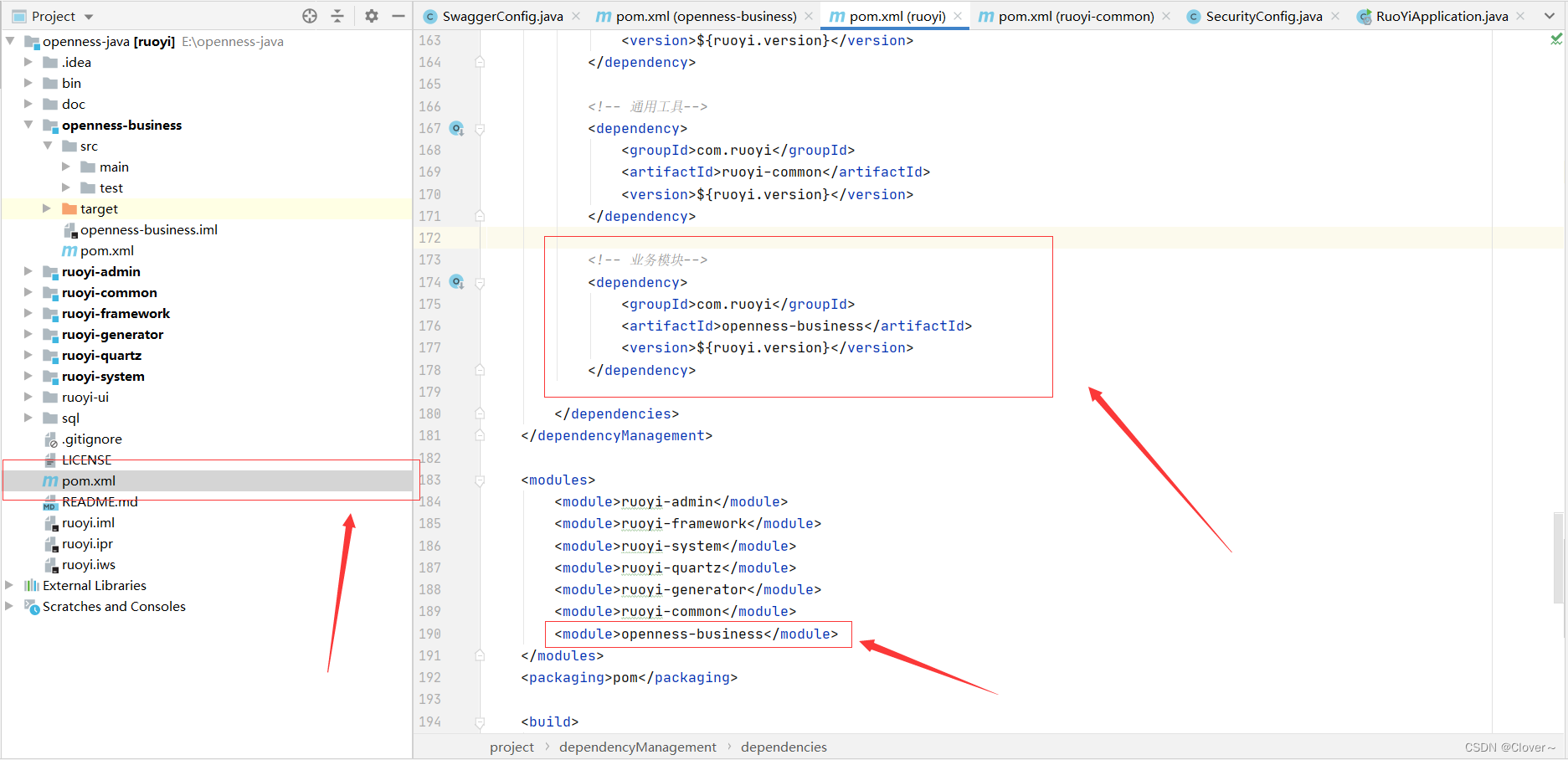Select README.md file

point(100,501)
